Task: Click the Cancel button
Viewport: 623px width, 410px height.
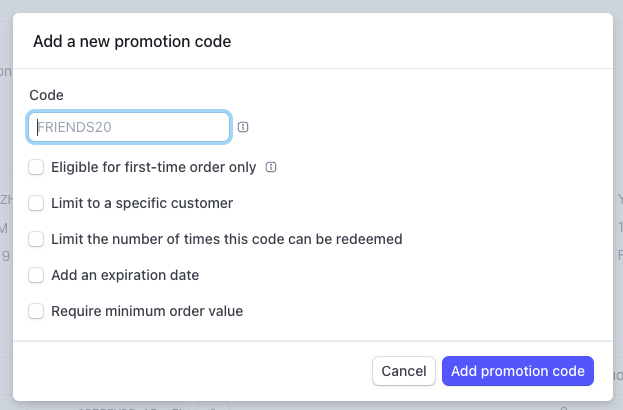Action: (404, 371)
